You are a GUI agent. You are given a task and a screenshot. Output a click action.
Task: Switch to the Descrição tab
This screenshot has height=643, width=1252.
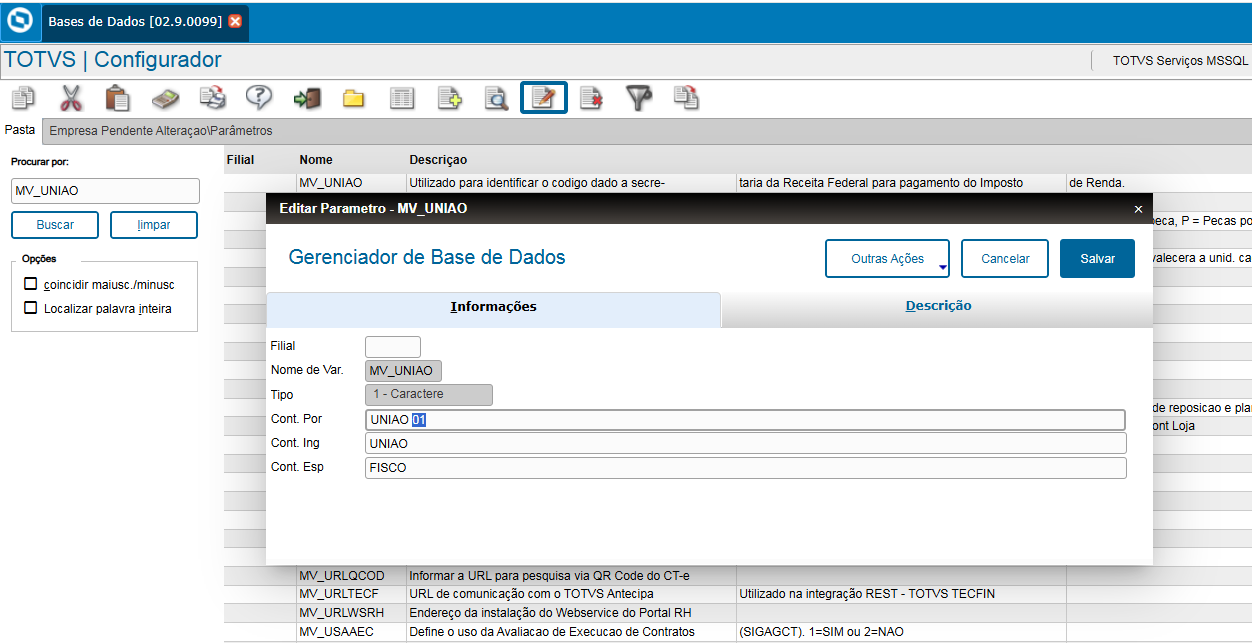938,306
